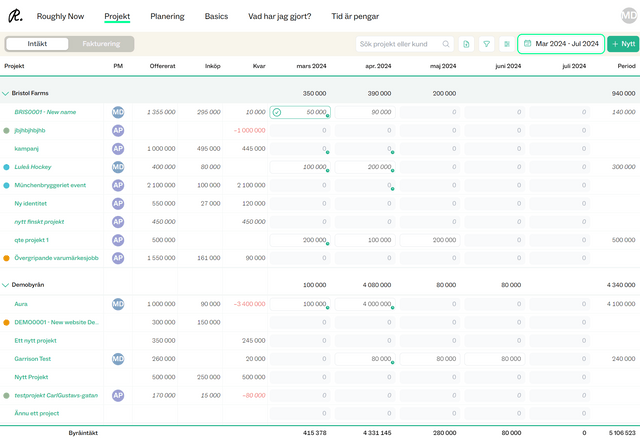This screenshot has height=439, width=640.
Task: Click PM avatar for qte projekt 1
Action: [118, 240]
